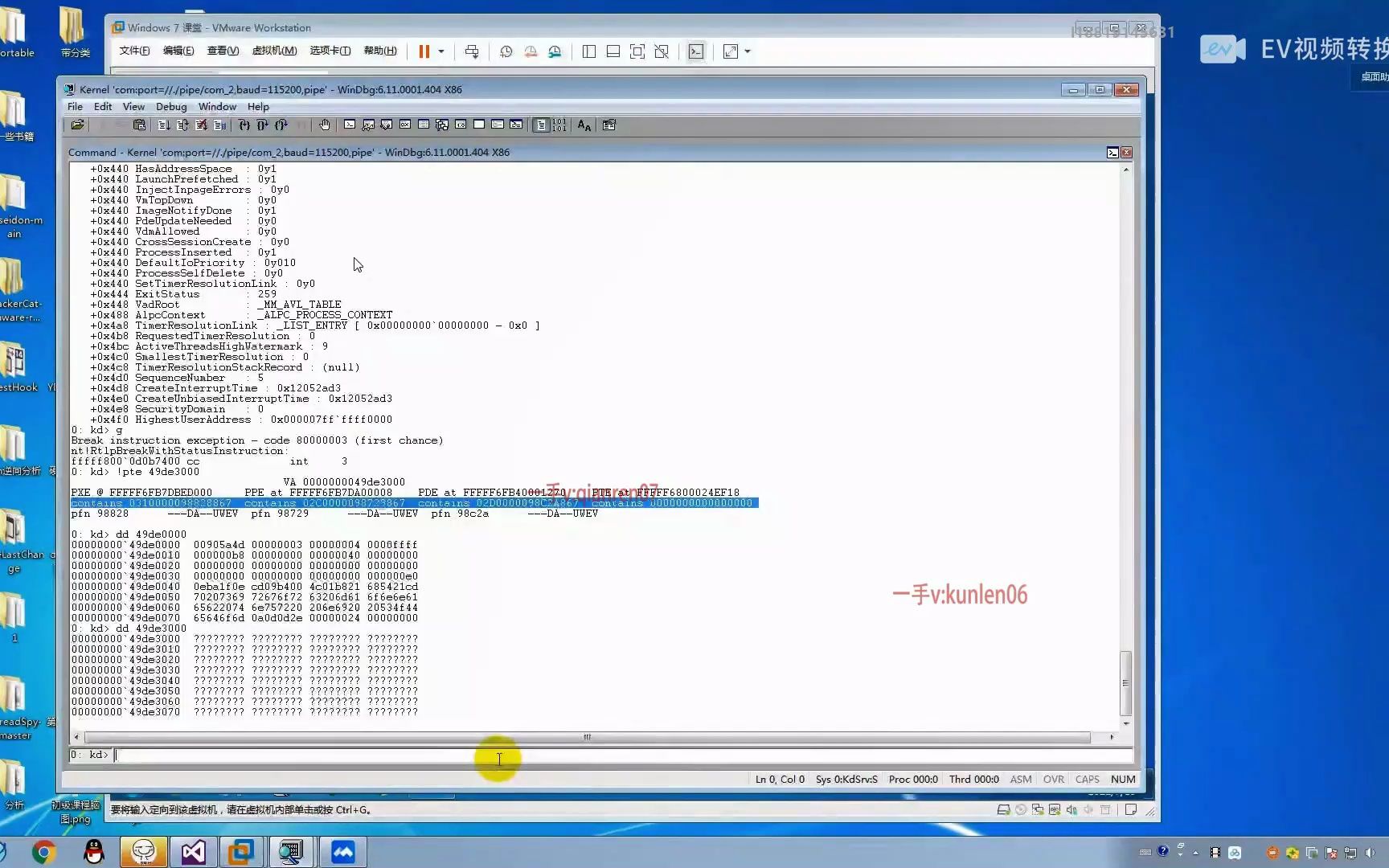This screenshot has height=868, width=1389.
Task: Click the WinDbg Restart toolbar icon
Action: pyautogui.click(x=182, y=125)
